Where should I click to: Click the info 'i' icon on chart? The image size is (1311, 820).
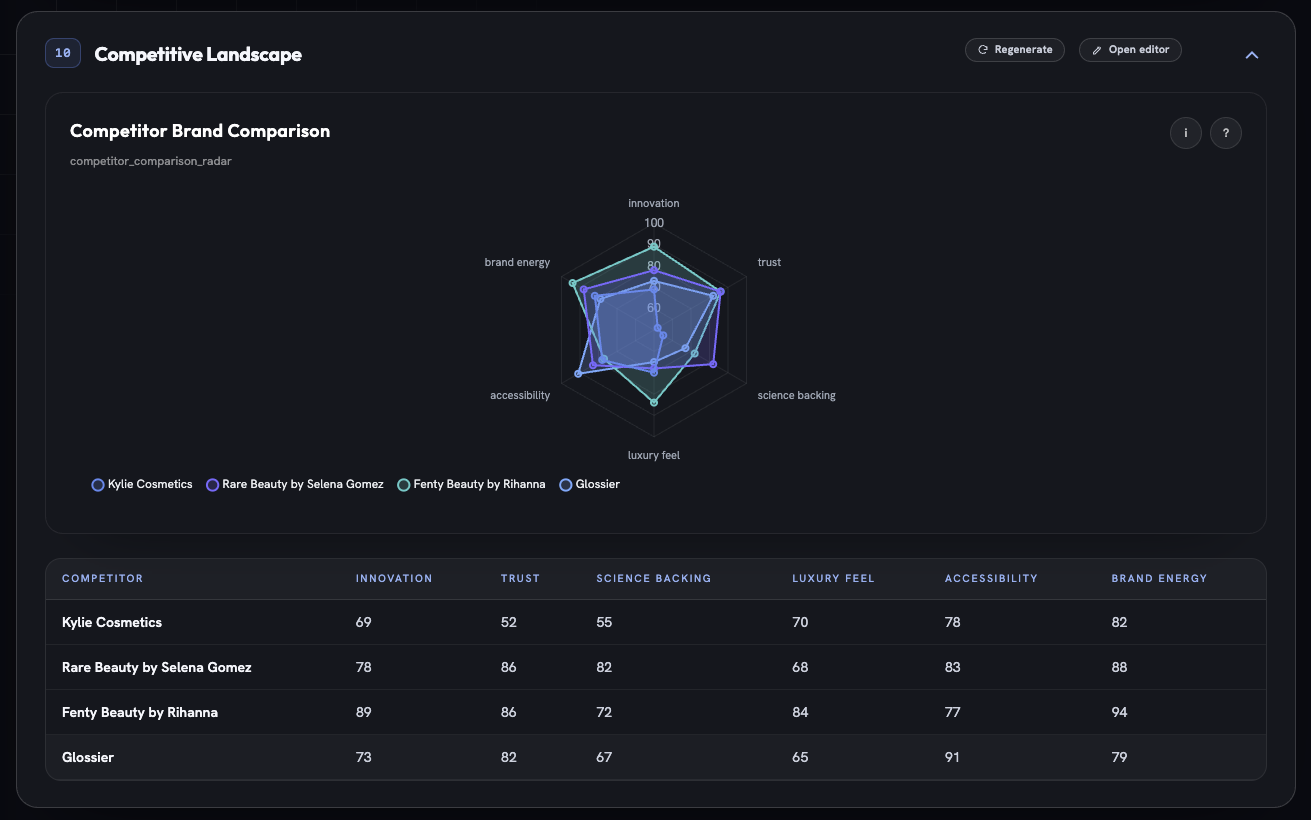click(1186, 133)
